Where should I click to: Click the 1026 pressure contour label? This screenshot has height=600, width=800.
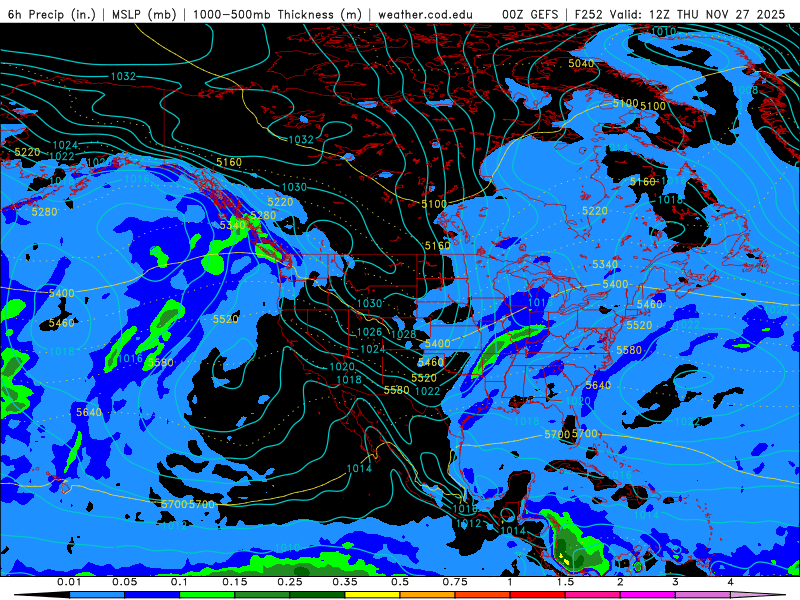[369, 332]
